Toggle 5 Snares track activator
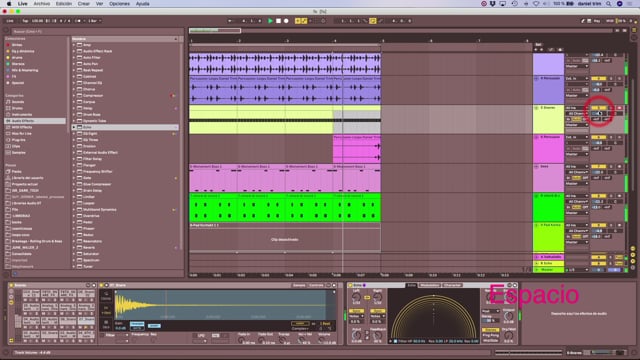Screen dimensions: 640x360 598,108
